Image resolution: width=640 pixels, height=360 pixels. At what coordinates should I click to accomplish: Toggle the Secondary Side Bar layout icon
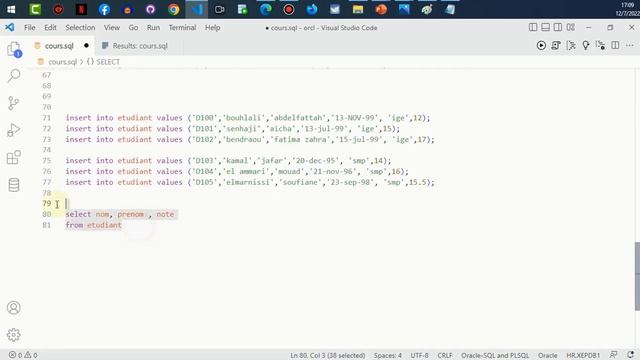point(558,27)
